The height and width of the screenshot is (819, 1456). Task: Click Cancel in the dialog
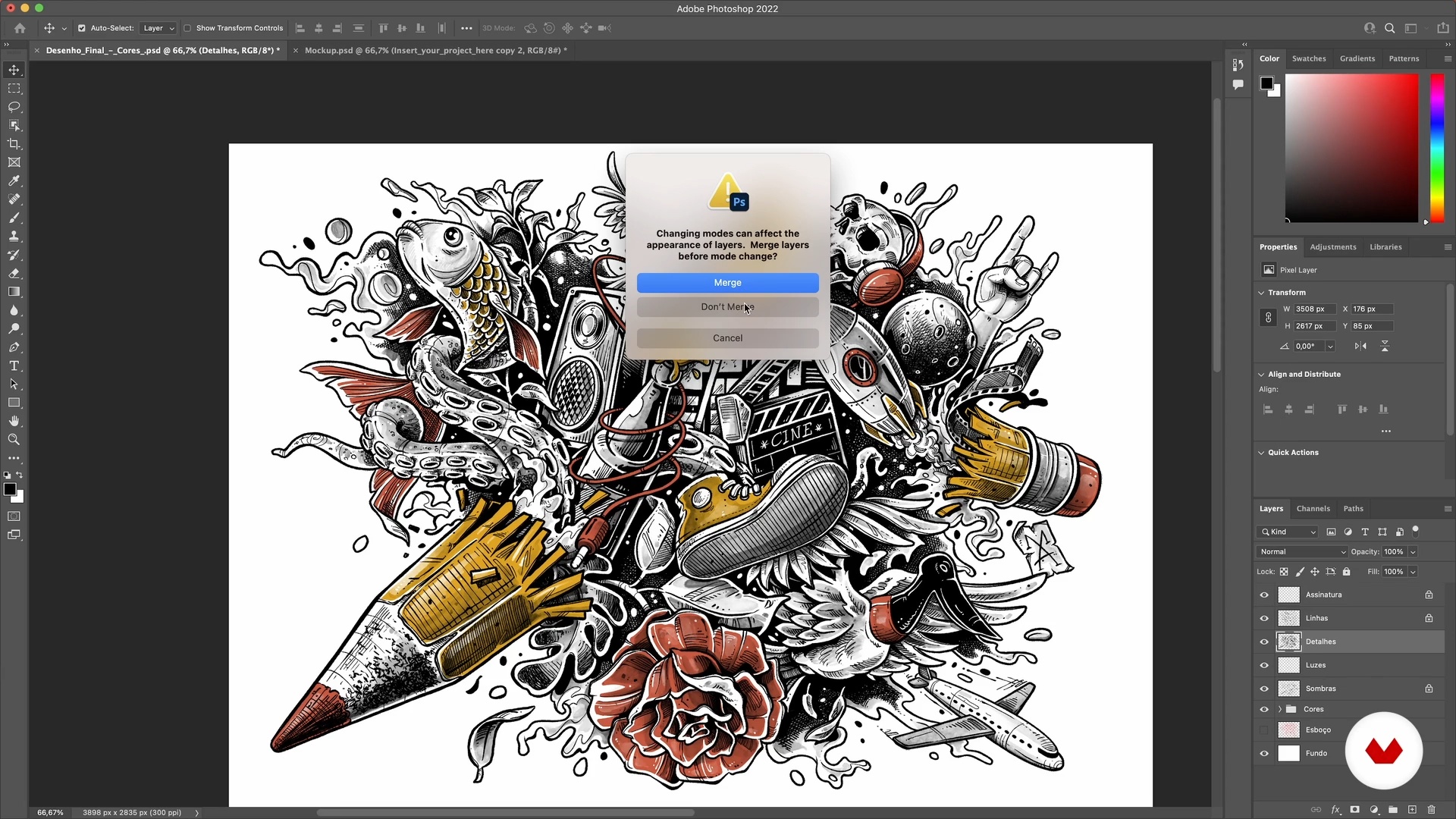727,338
